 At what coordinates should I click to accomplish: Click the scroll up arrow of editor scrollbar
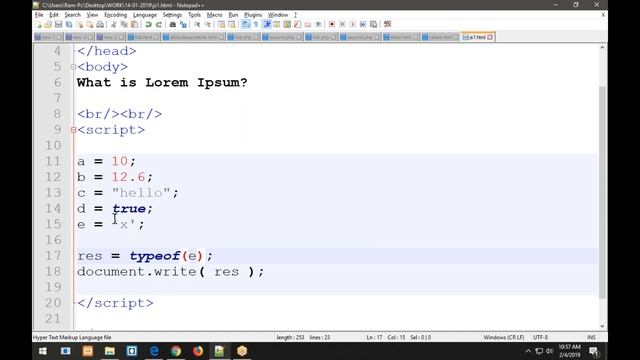[x=602, y=47]
